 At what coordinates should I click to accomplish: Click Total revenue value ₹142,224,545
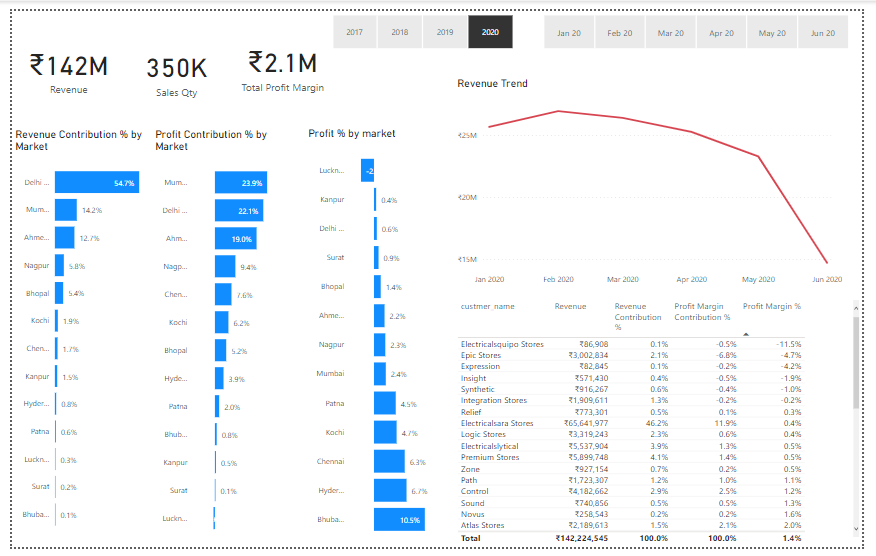[582, 538]
